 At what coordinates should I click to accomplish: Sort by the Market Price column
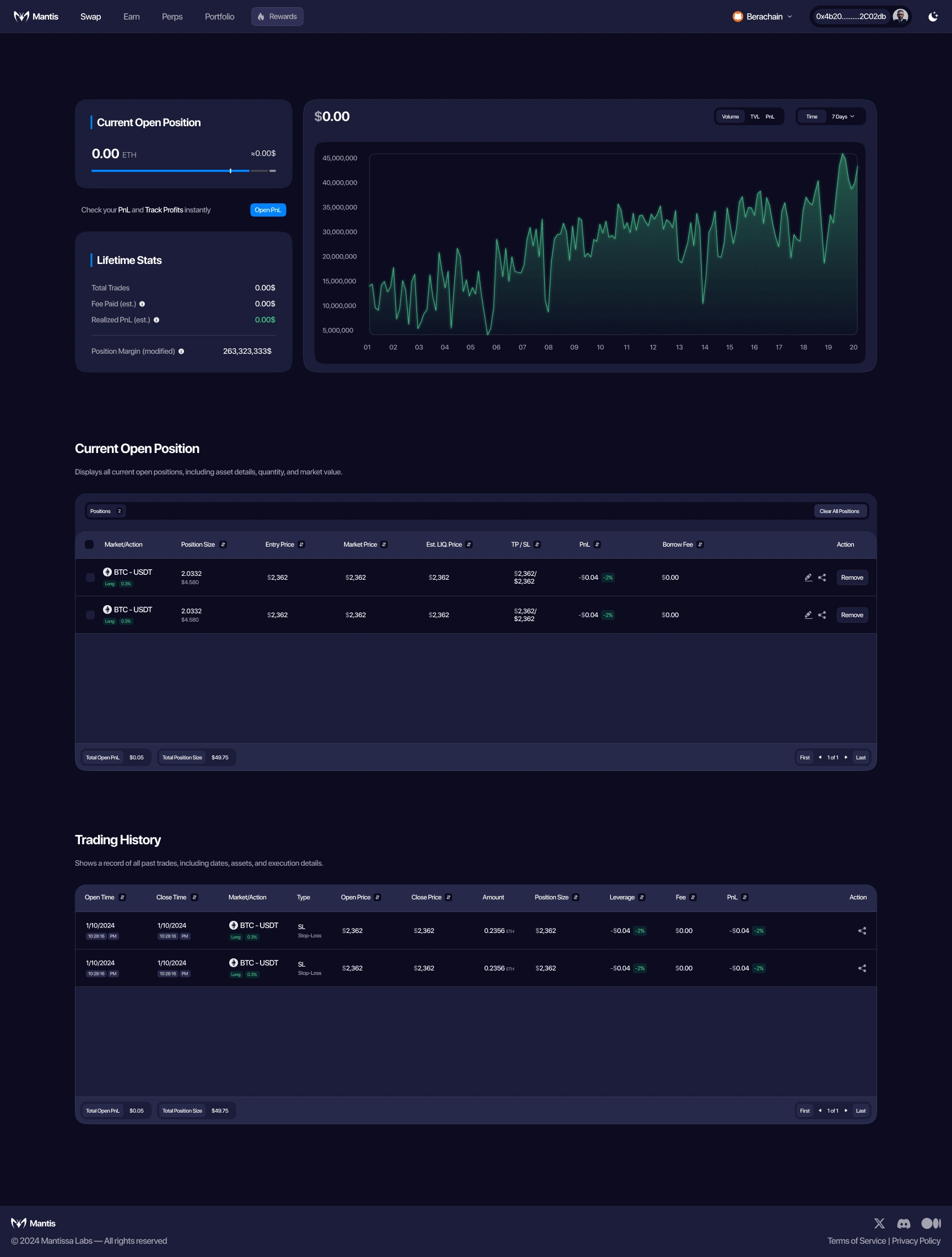pos(384,544)
